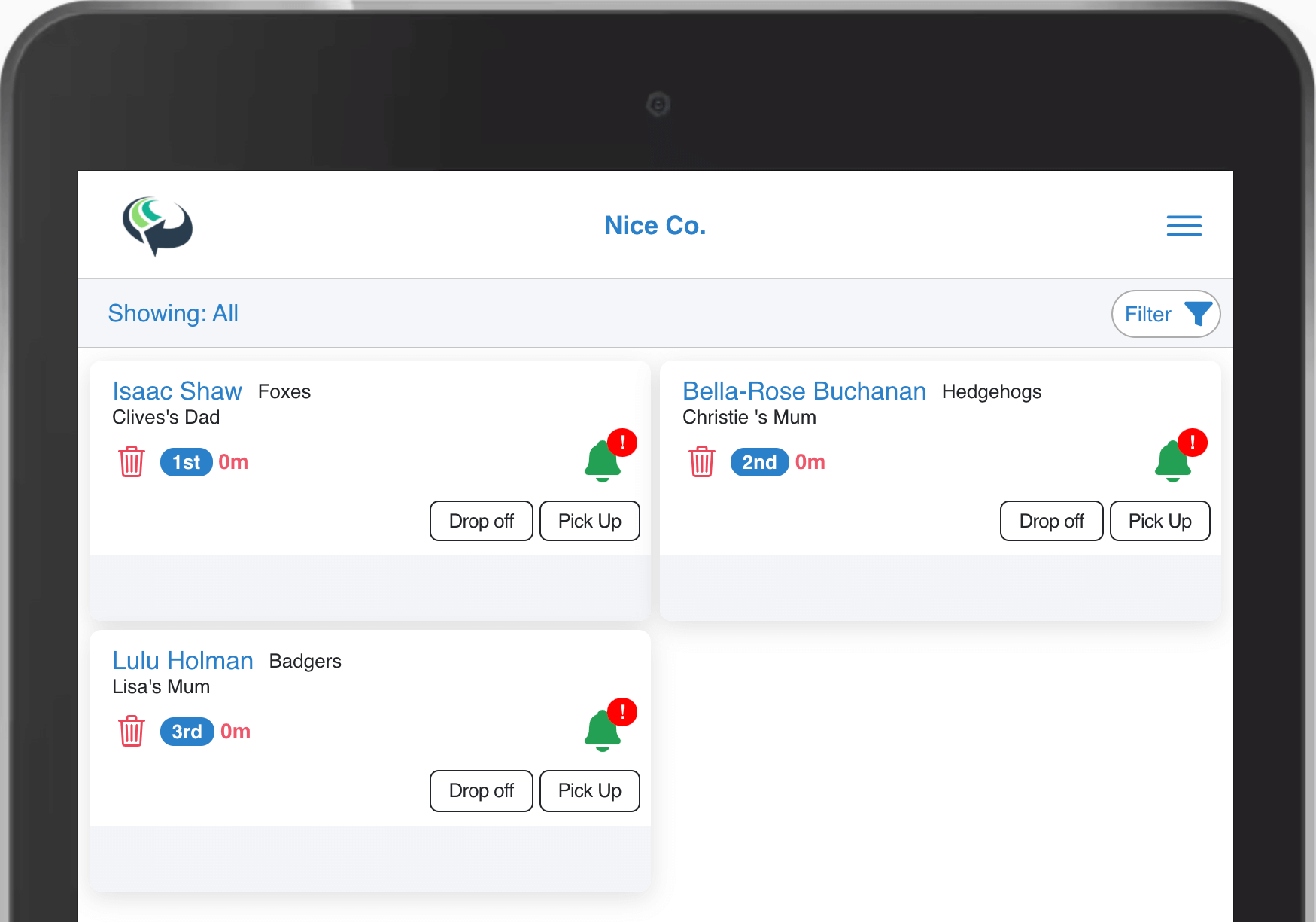Open the hamburger menu
The image size is (1316, 922).
coord(1184,226)
